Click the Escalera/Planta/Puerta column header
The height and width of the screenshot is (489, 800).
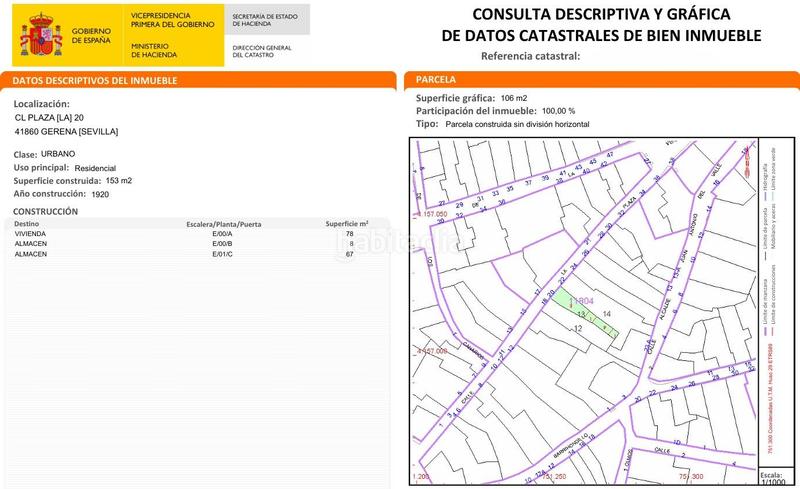[x=223, y=224]
